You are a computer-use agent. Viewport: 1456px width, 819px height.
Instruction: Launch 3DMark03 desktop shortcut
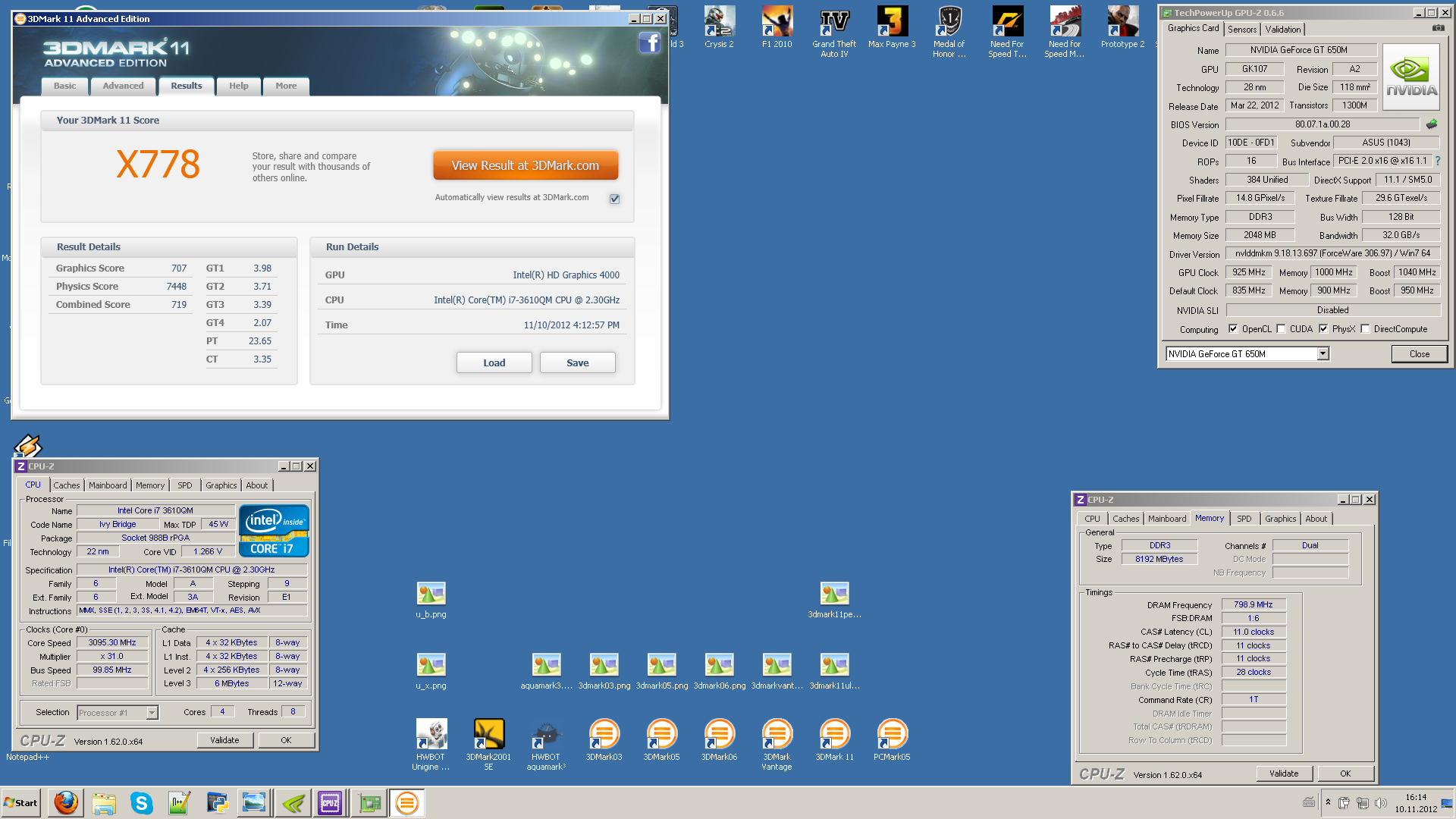tap(604, 739)
